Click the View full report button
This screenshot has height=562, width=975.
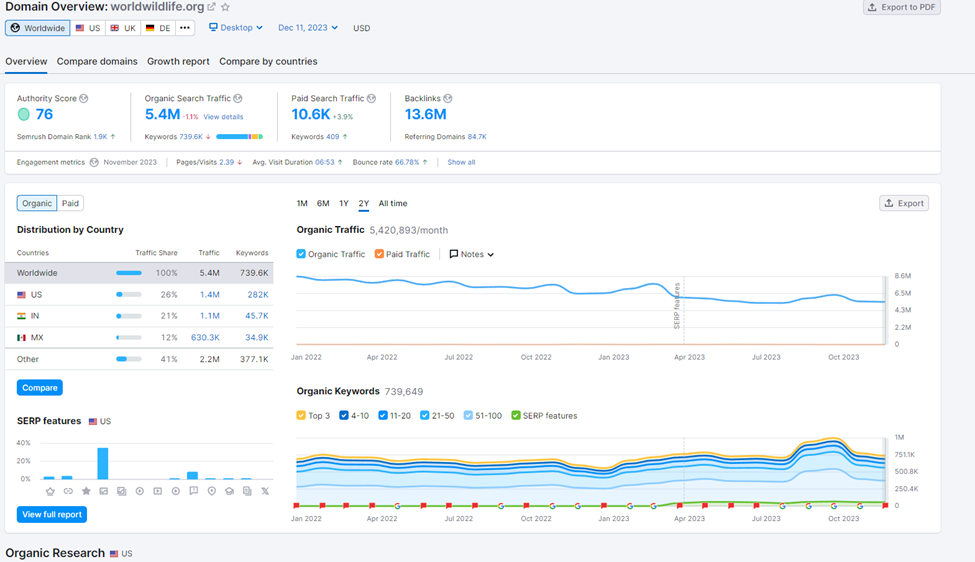click(51, 515)
